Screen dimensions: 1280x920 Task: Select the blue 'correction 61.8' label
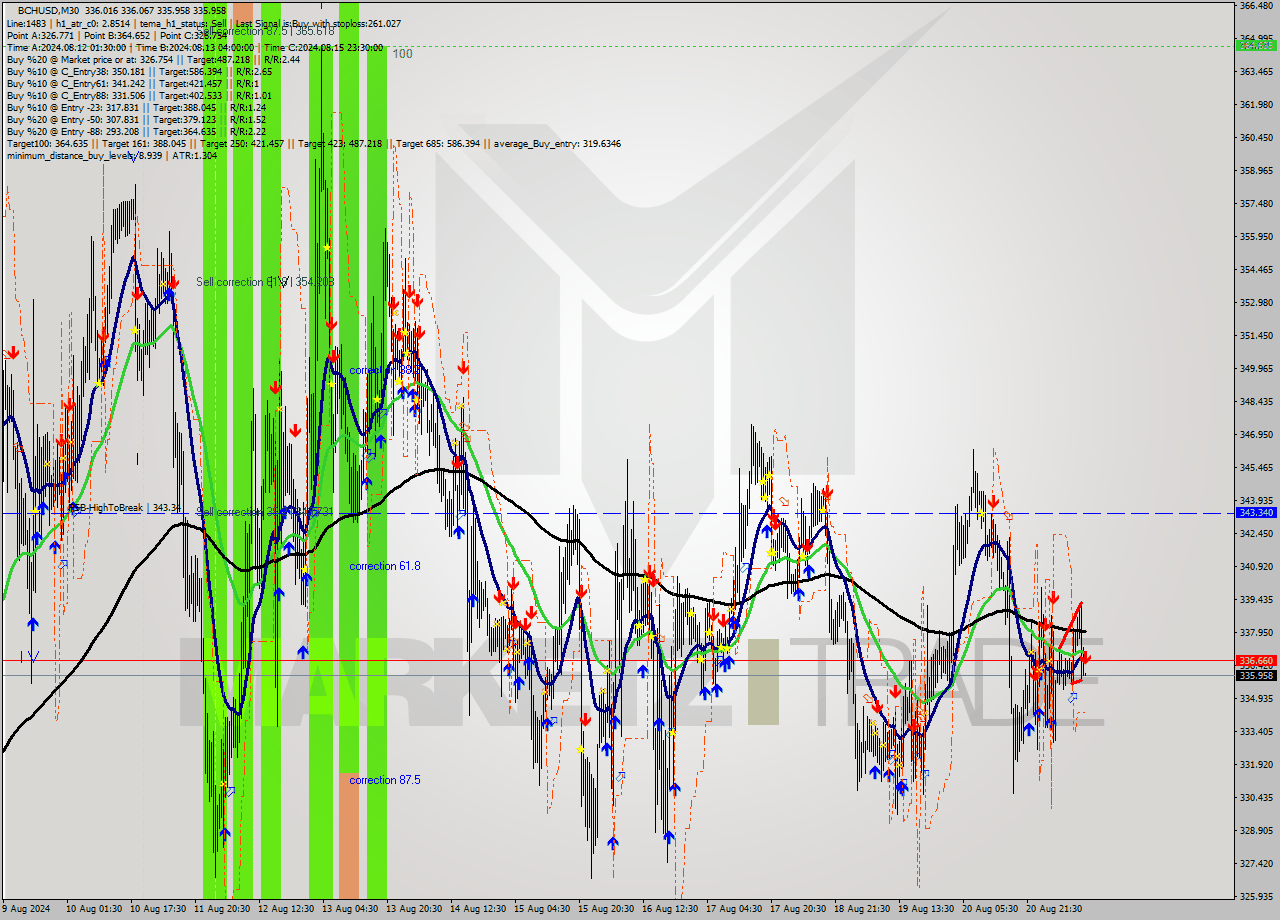[385, 566]
